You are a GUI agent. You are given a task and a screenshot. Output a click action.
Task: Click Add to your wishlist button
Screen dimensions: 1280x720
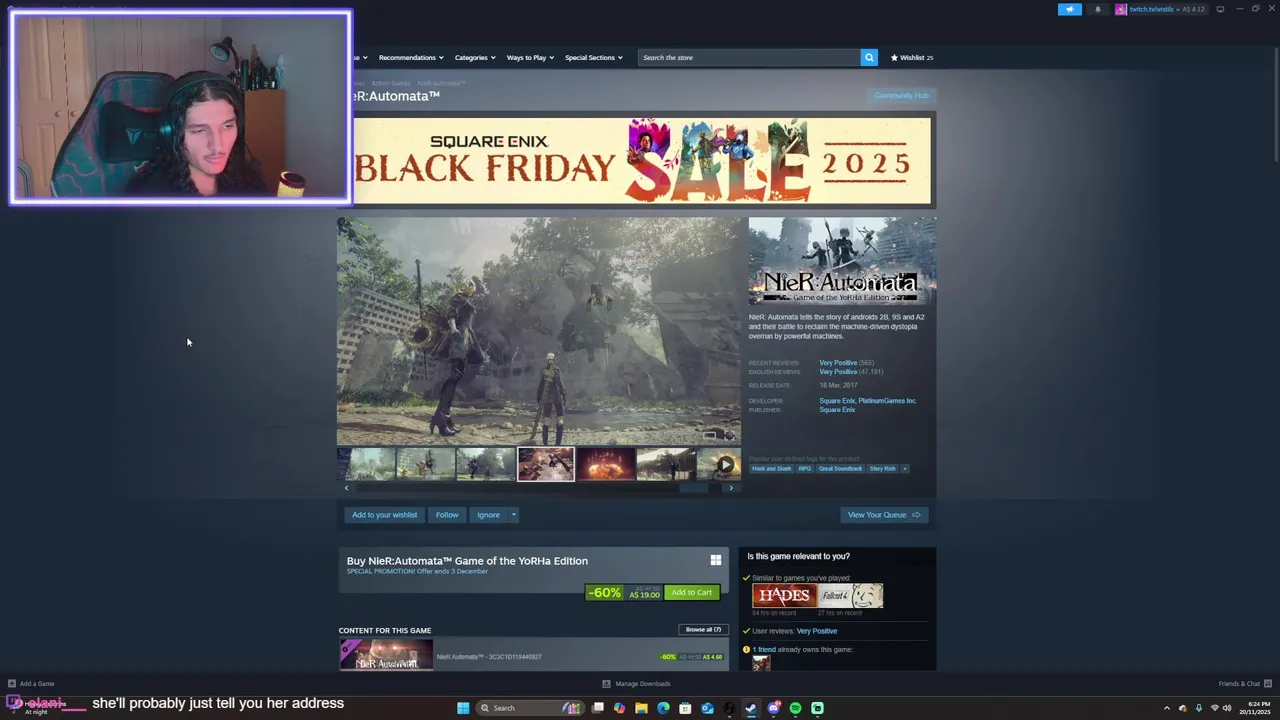[x=384, y=515]
